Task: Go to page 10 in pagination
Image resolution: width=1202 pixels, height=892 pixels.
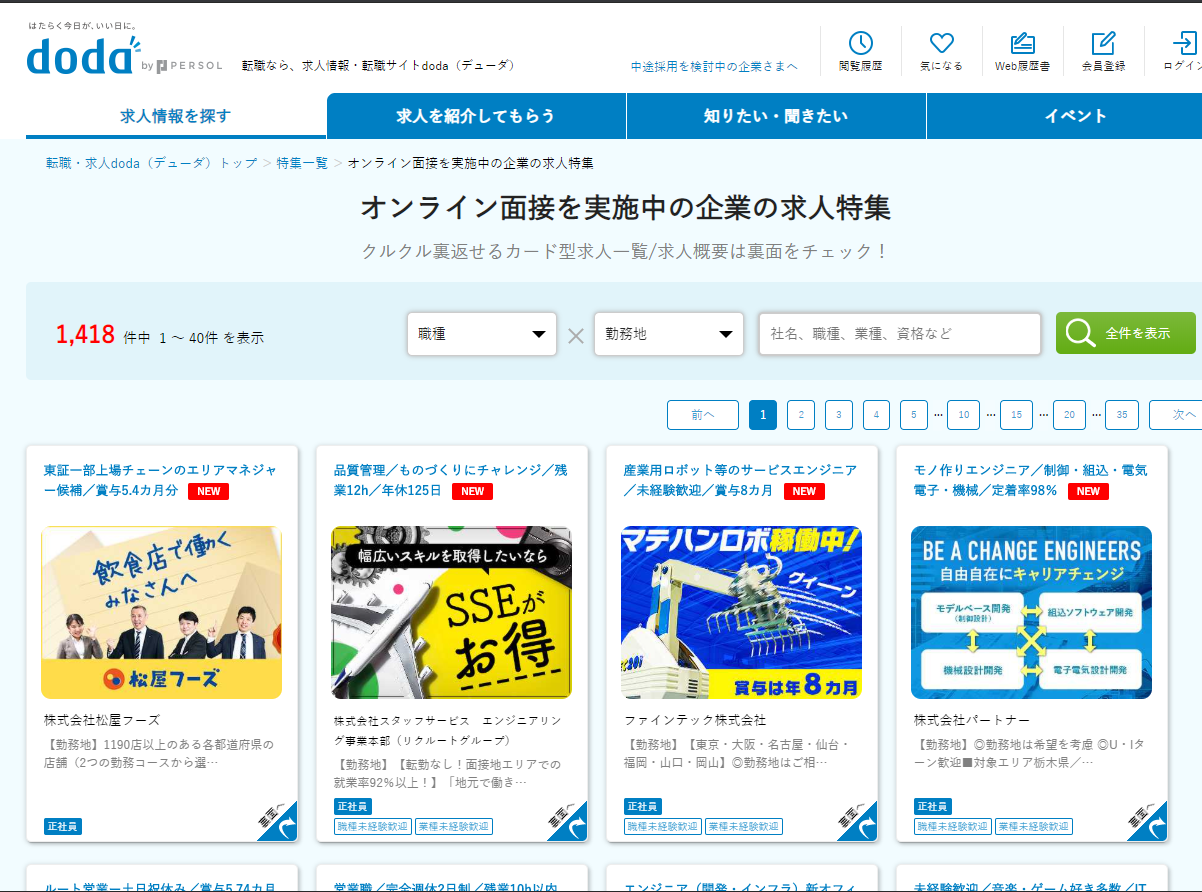Action: coord(963,415)
